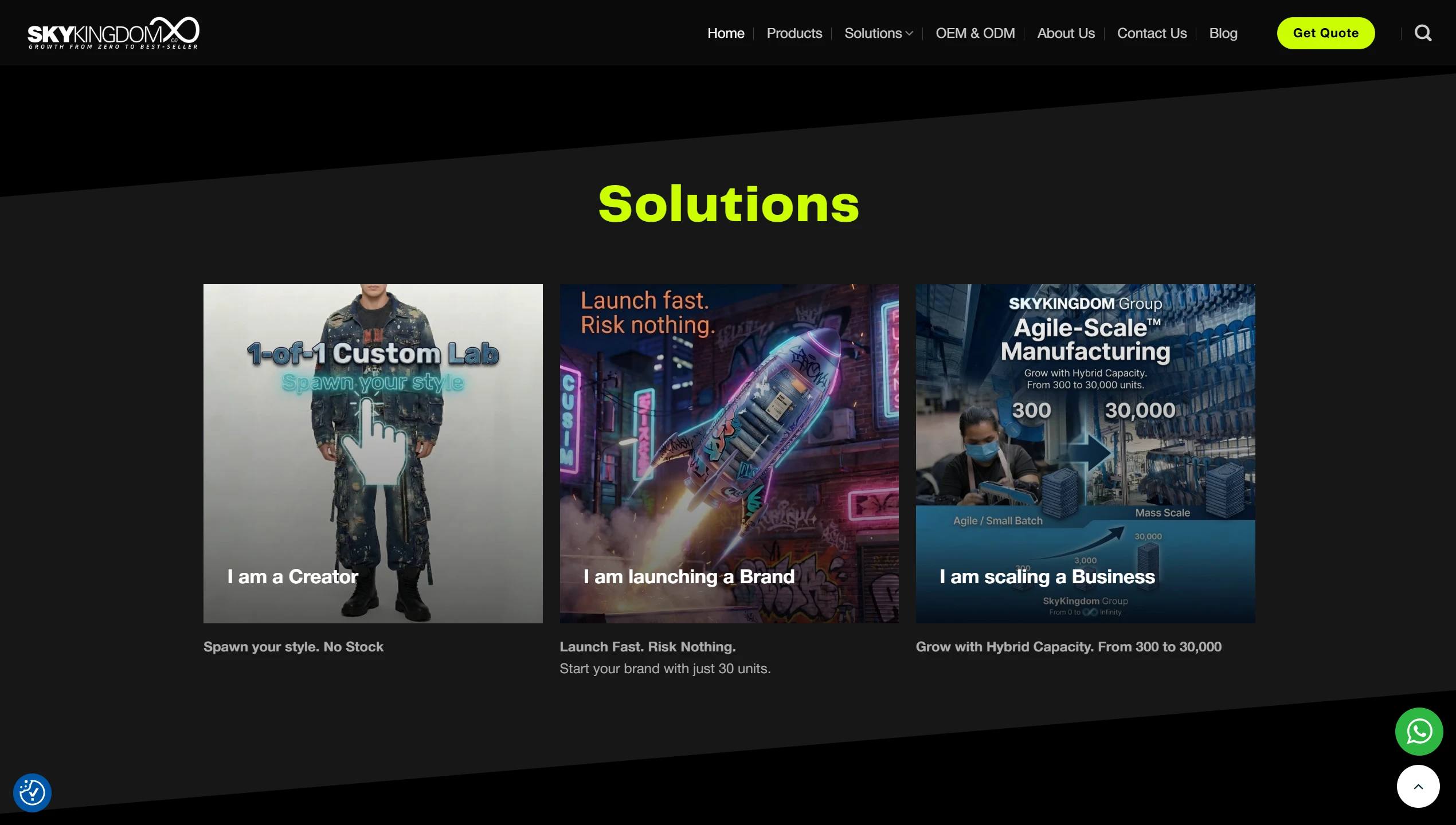The width and height of the screenshot is (1456, 825).
Task: Expand the Solutions dropdown
Action: click(x=878, y=33)
